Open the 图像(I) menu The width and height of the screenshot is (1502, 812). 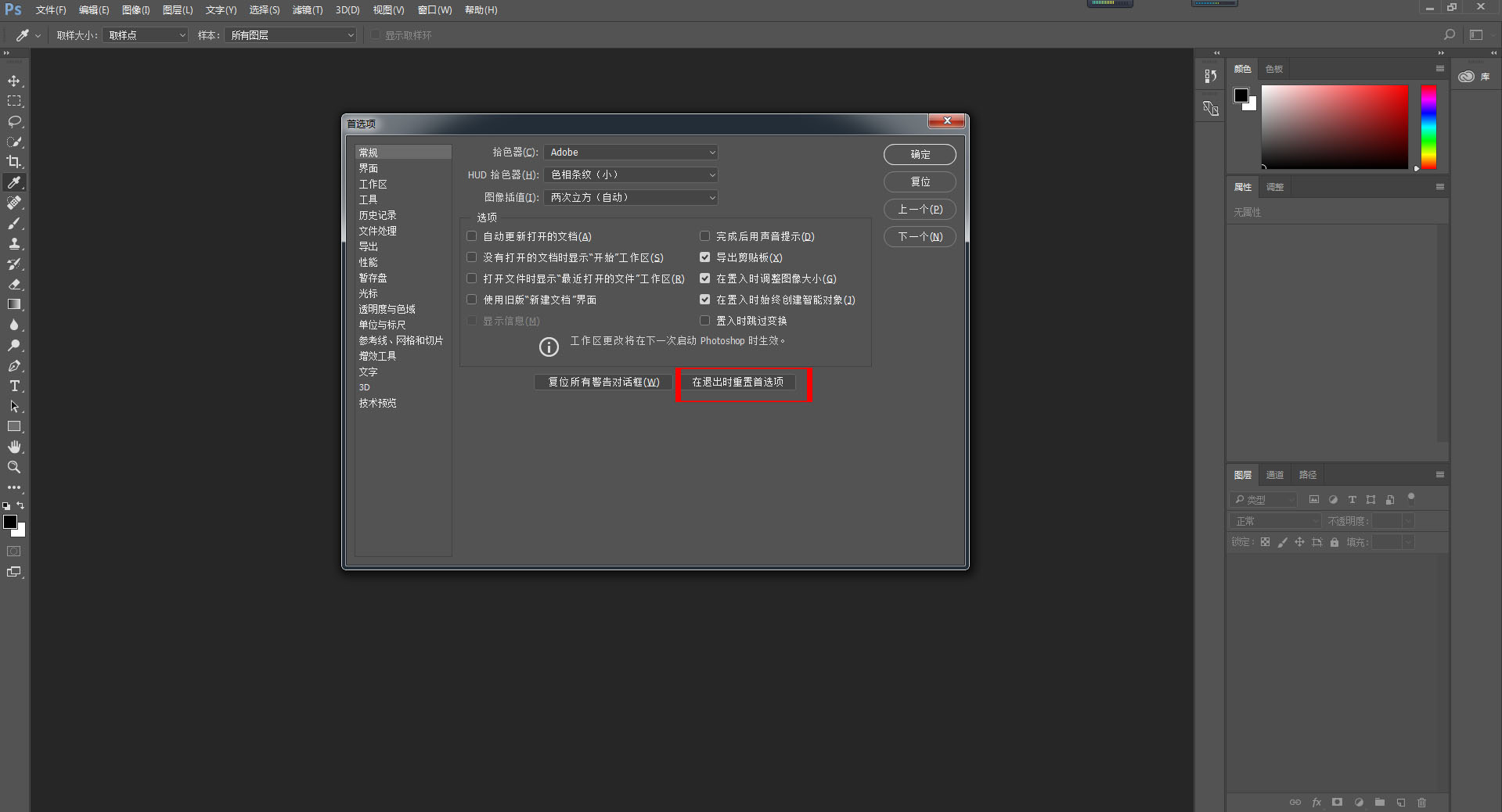pos(135,10)
